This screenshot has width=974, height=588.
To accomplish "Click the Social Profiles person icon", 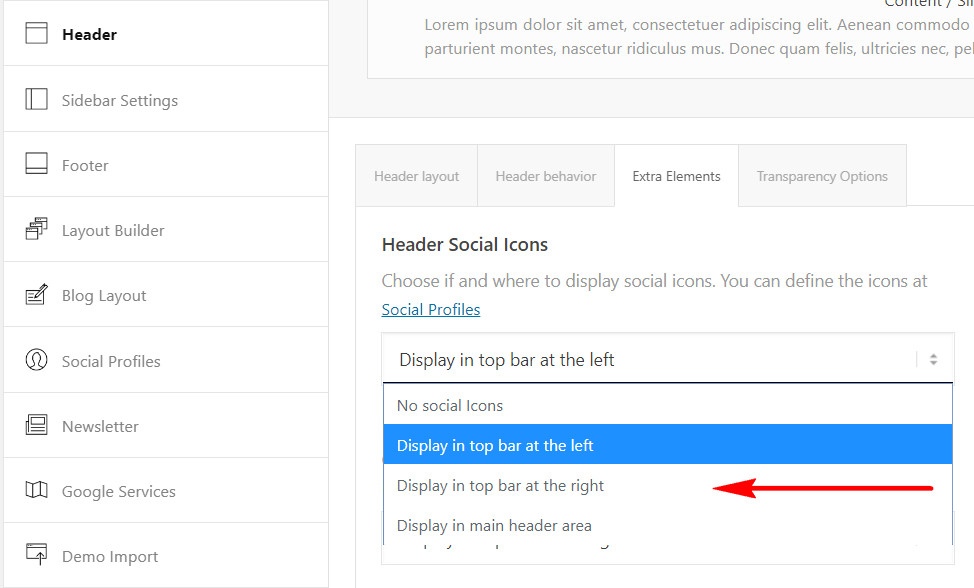I will 36,360.
